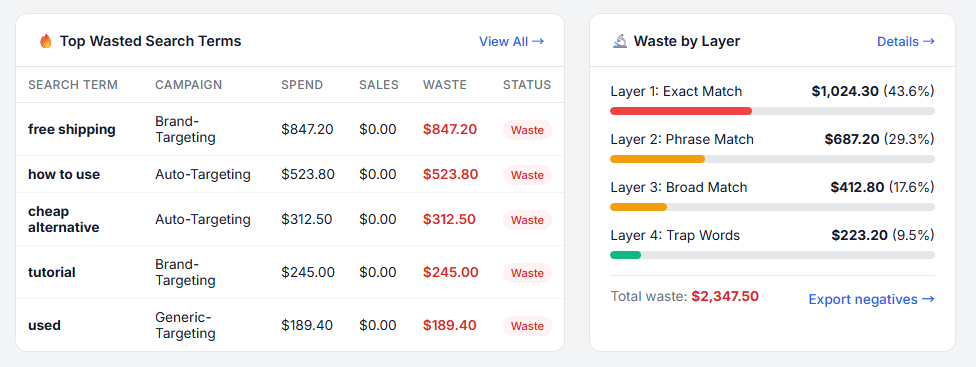Click the $412.80 (17.6%) value
The width and height of the screenshot is (976, 367).
[883, 187]
